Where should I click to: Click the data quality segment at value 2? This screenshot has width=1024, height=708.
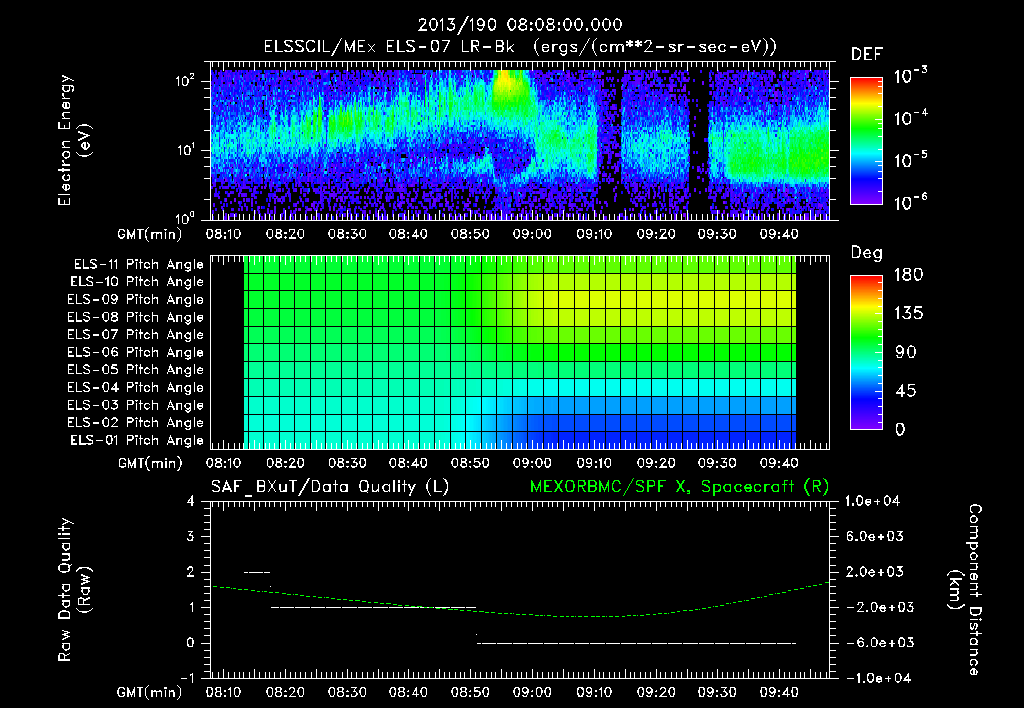coord(257,572)
